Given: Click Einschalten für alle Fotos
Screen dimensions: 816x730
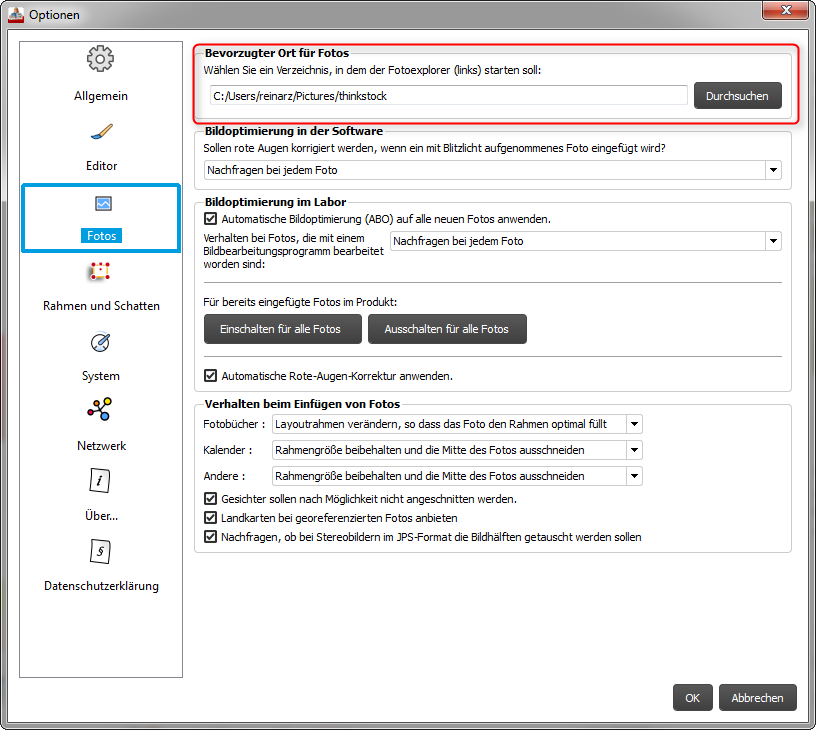Looking at the screenshot, I should click(x=283, y=329).
